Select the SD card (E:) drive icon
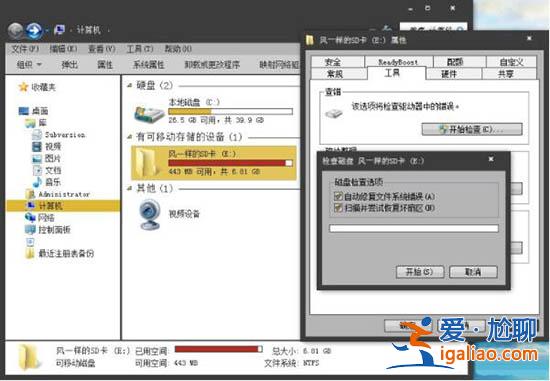550x381 pixels. 146,162
